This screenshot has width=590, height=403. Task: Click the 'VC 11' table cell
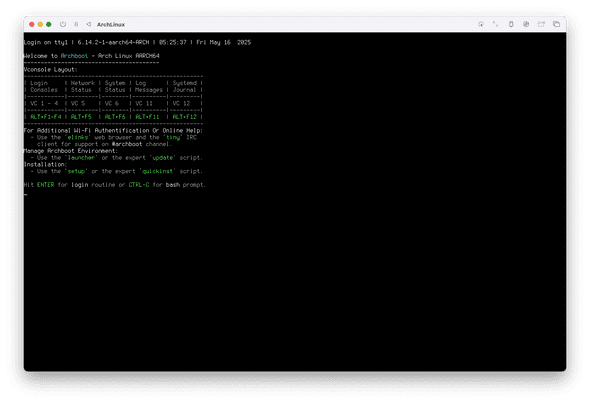[144, 103]
